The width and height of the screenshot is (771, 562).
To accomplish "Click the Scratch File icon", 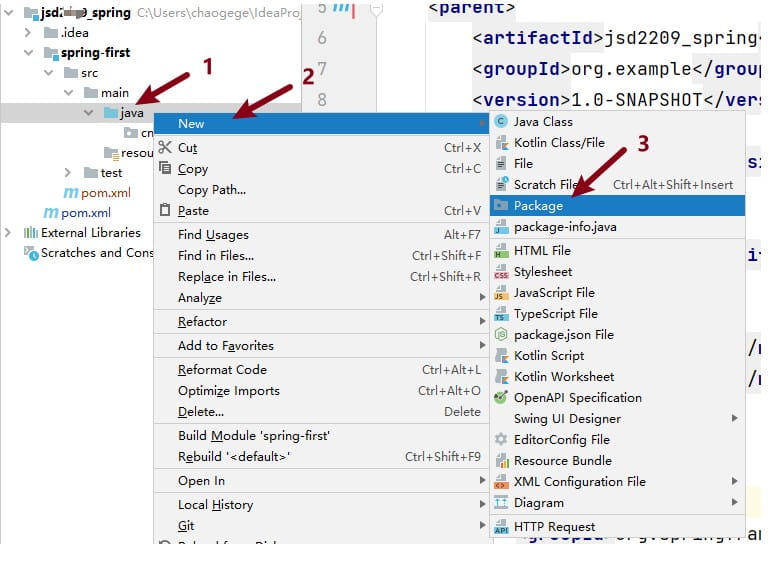I will (x=501, y=184).
